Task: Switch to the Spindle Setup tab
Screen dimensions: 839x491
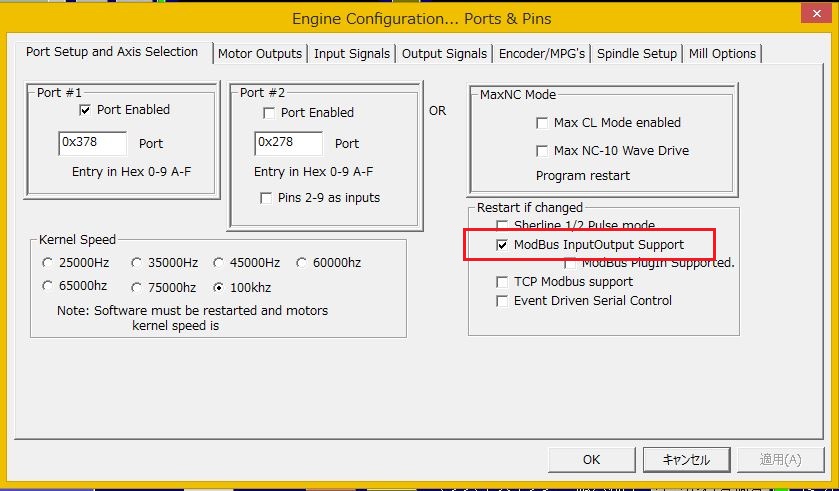Action: [x=637, y=54]
